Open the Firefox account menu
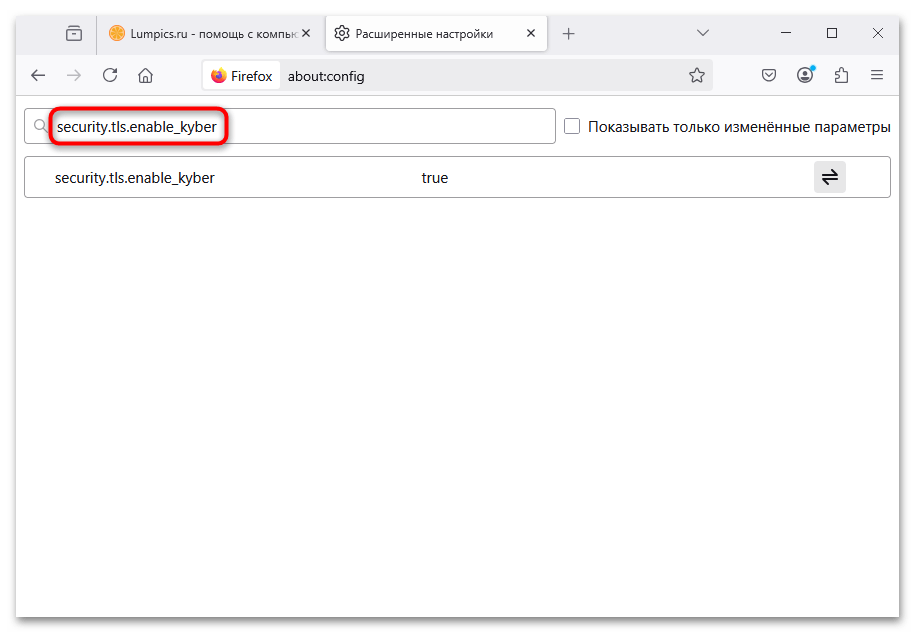 [805, 75]
